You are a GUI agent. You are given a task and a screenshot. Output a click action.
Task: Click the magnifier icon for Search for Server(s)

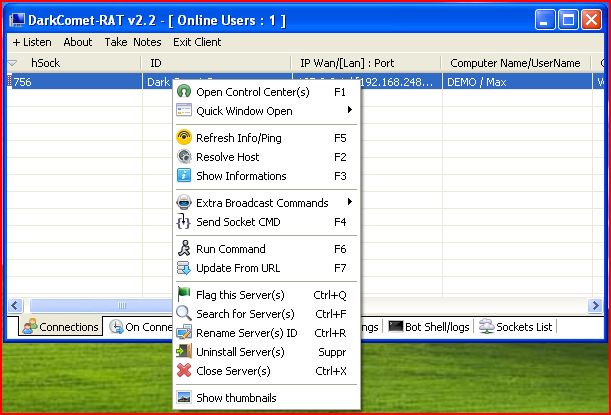pyautogui.click(x=184, y=313)
